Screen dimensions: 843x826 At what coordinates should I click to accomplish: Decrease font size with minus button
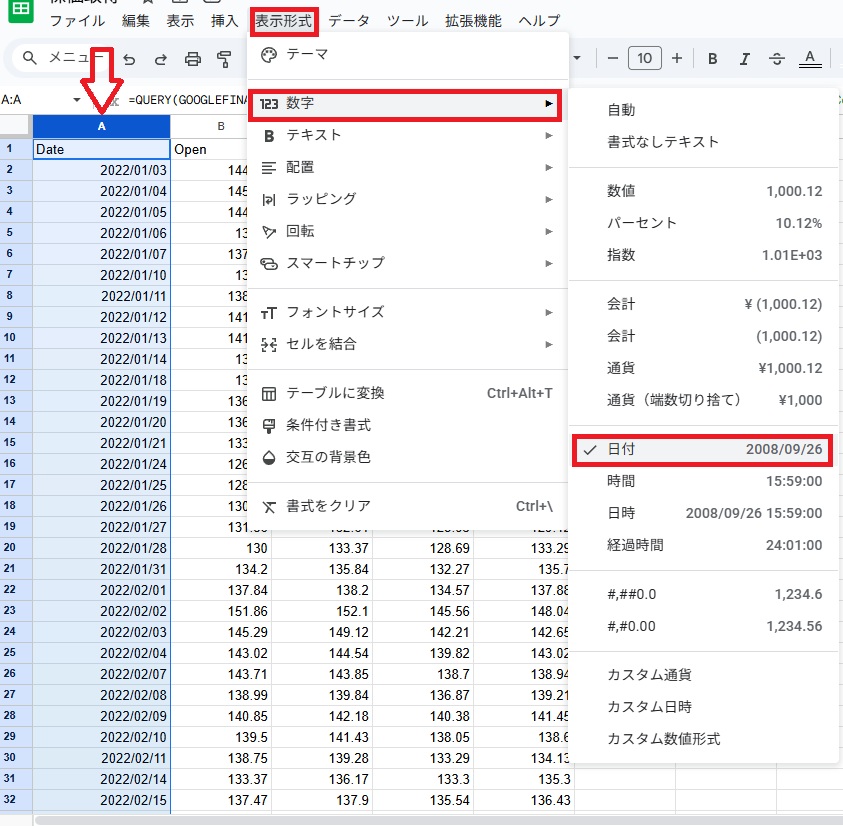612,59
